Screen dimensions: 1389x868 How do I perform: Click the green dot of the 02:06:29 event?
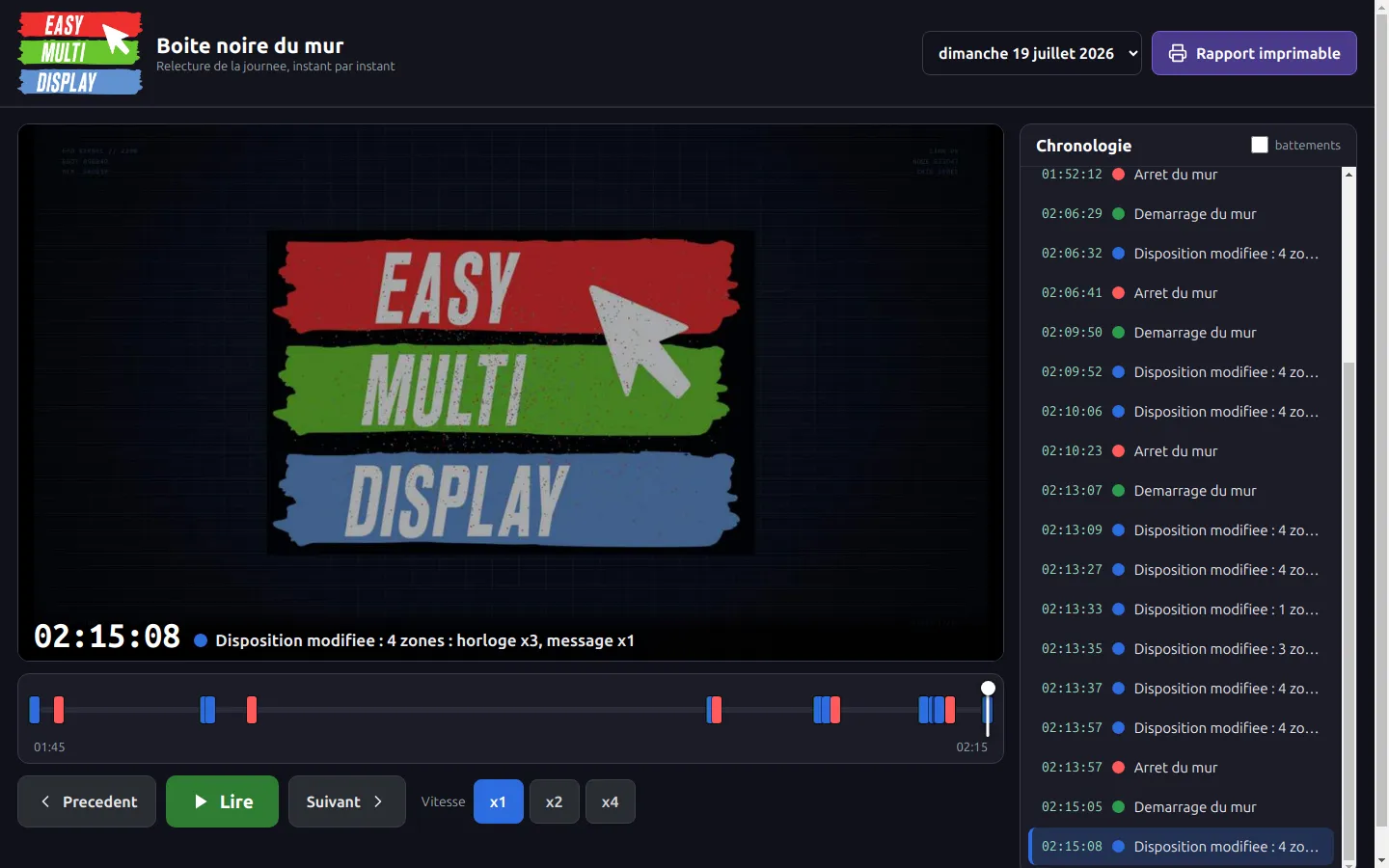1119,214
